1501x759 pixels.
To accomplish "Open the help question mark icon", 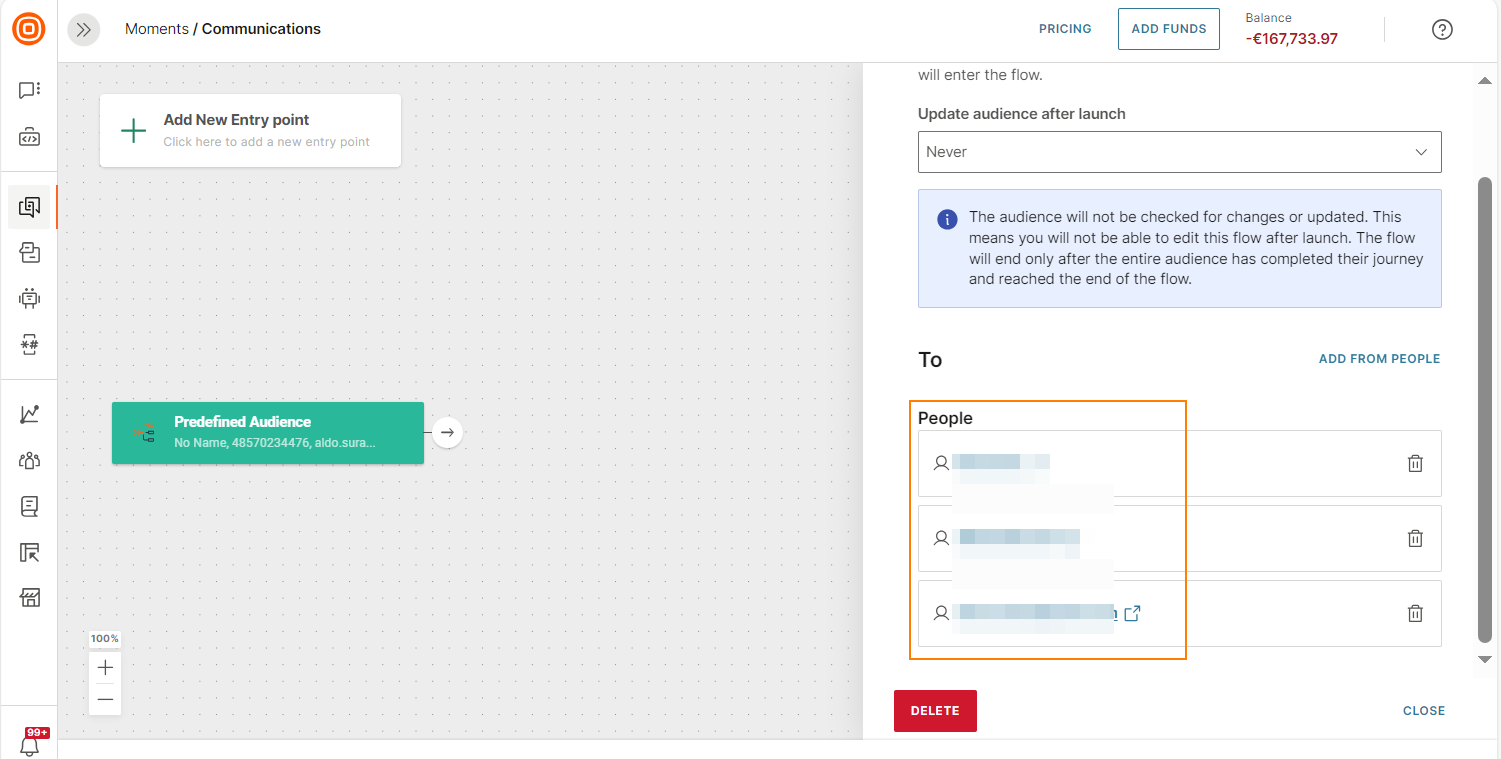I will point(1442,29).
